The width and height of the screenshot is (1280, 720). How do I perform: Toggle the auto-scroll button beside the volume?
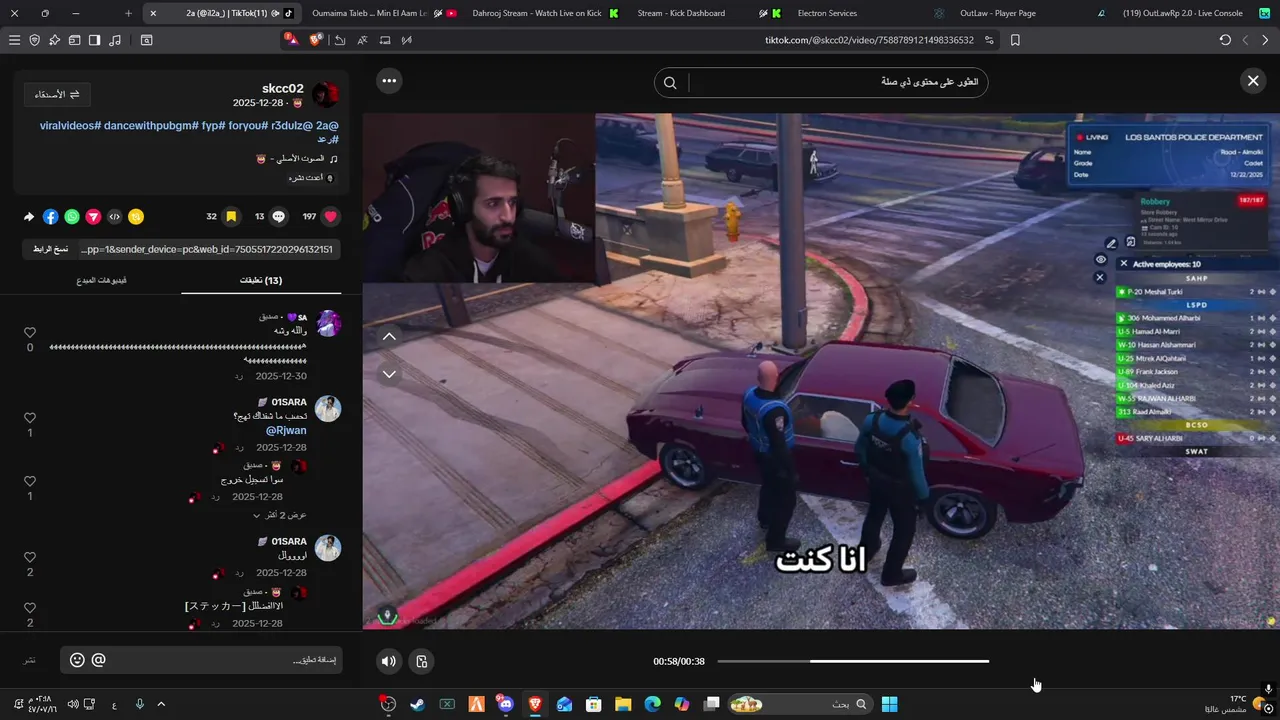422,661
